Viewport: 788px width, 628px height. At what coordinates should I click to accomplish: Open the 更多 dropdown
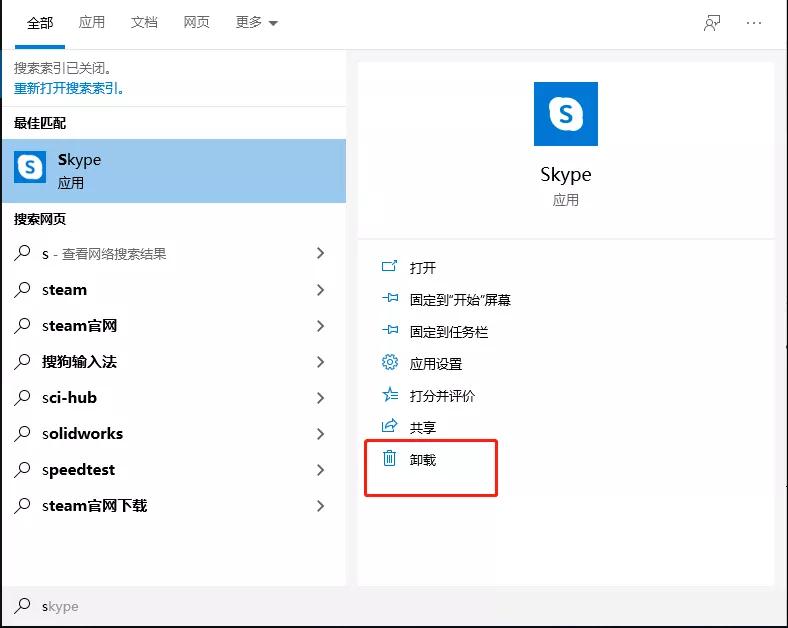pyautogui.click(x=256, y=22)
